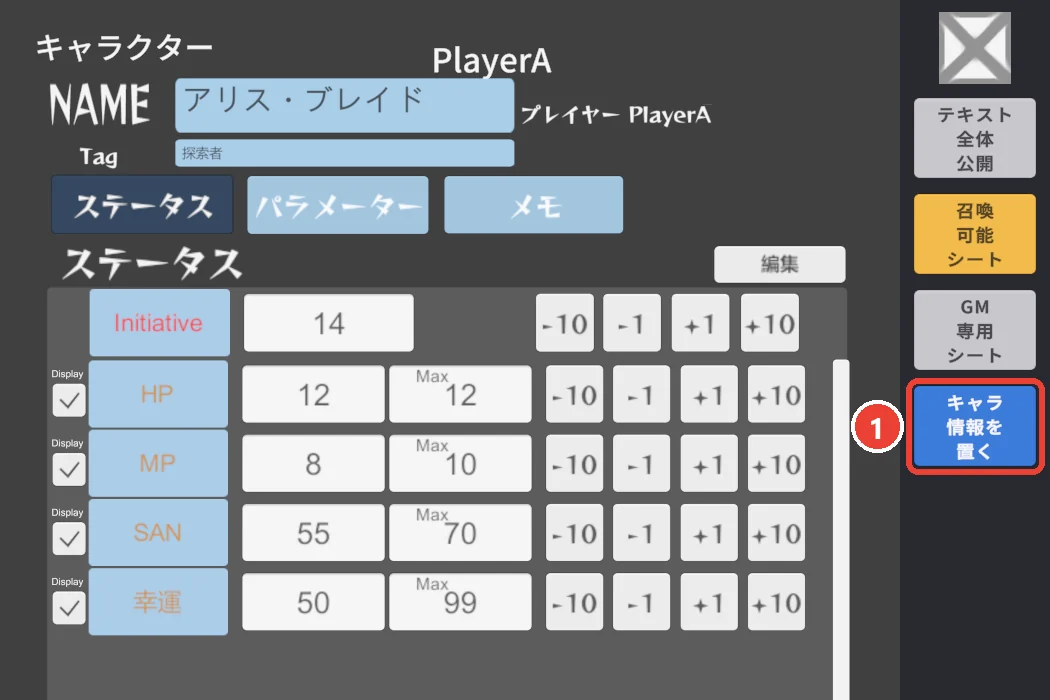The height and width of the screenshot is (700, 1050).
Task: Click the PlayerA heading at top
Action: click(x=492, y=62)
